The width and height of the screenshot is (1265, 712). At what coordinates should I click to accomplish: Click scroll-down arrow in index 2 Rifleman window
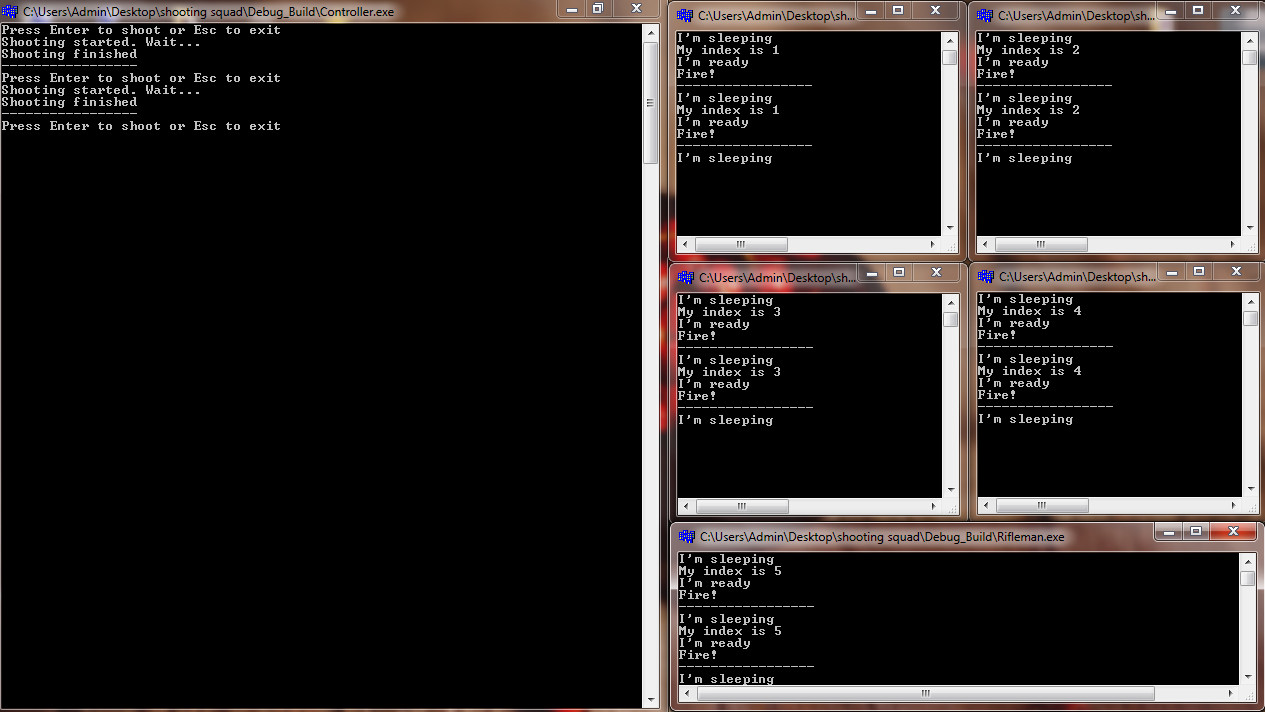(1250, 228)
